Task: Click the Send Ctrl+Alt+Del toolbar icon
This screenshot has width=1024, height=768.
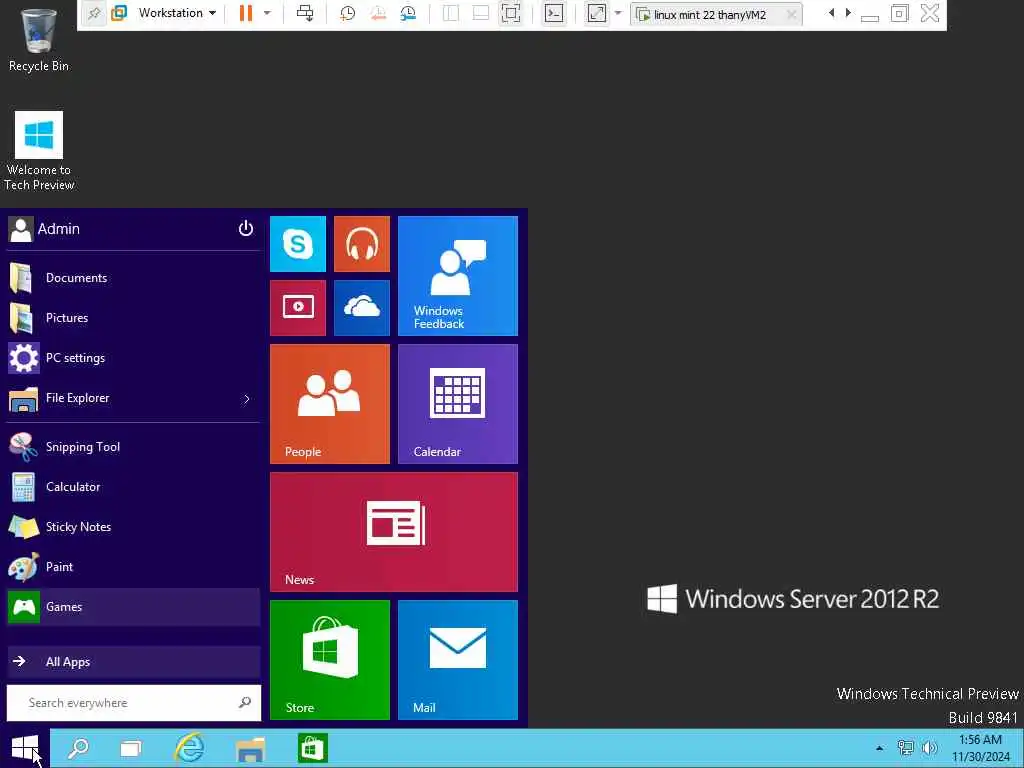Action: click(x=305, y=13)
